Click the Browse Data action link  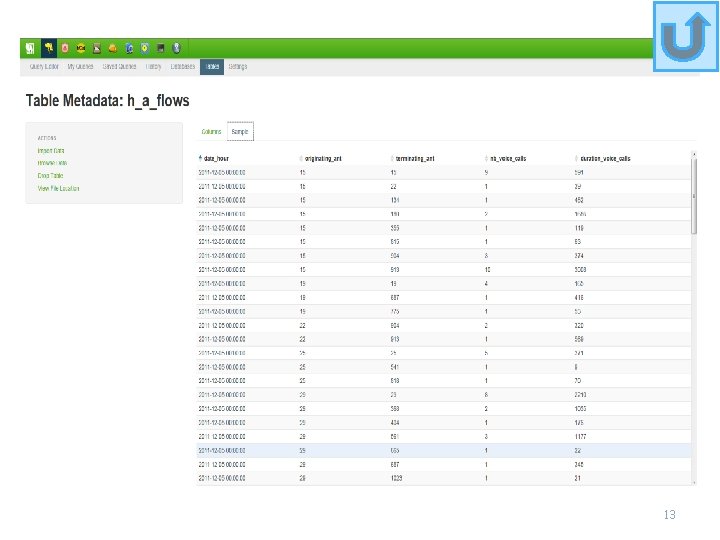pos(52,163)
